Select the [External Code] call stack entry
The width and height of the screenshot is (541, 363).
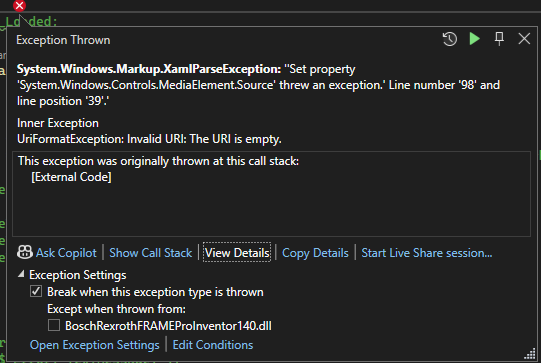tap(71, 177)
